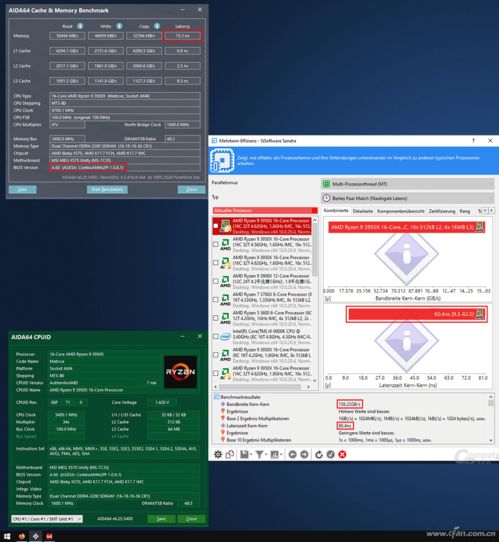499x542 pixels.
Task: Open the filter icon dropdown arrow in Sandra toolbar
Action: tap(266, 455)
